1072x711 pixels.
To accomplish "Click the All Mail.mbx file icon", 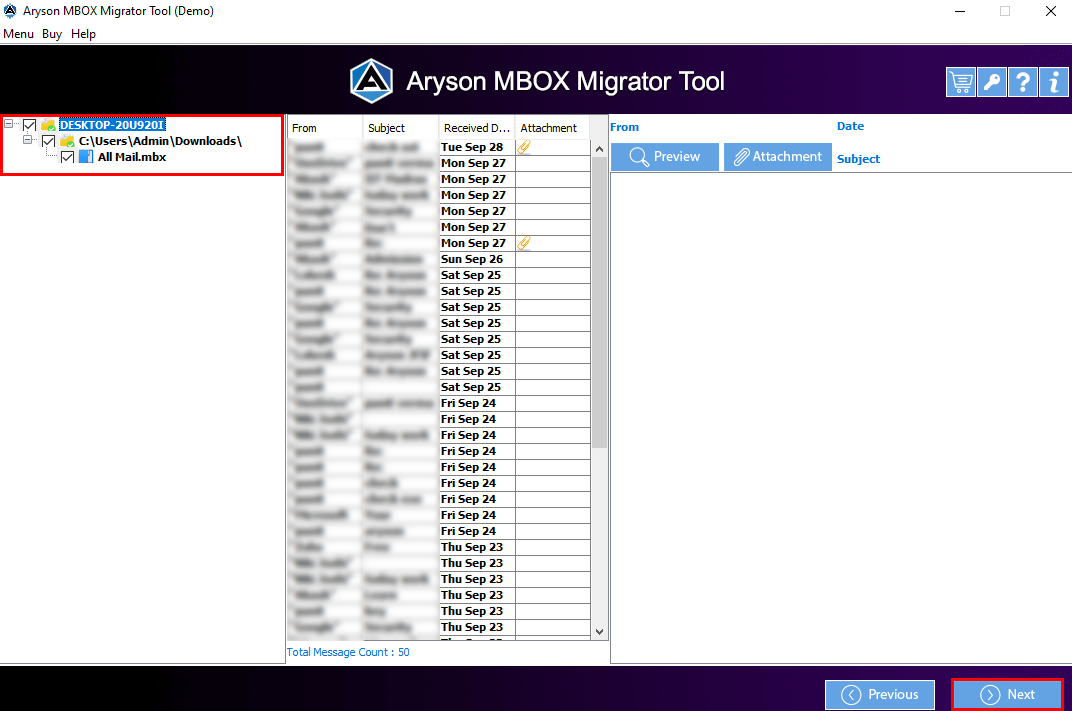I will (x=86, y=157).
